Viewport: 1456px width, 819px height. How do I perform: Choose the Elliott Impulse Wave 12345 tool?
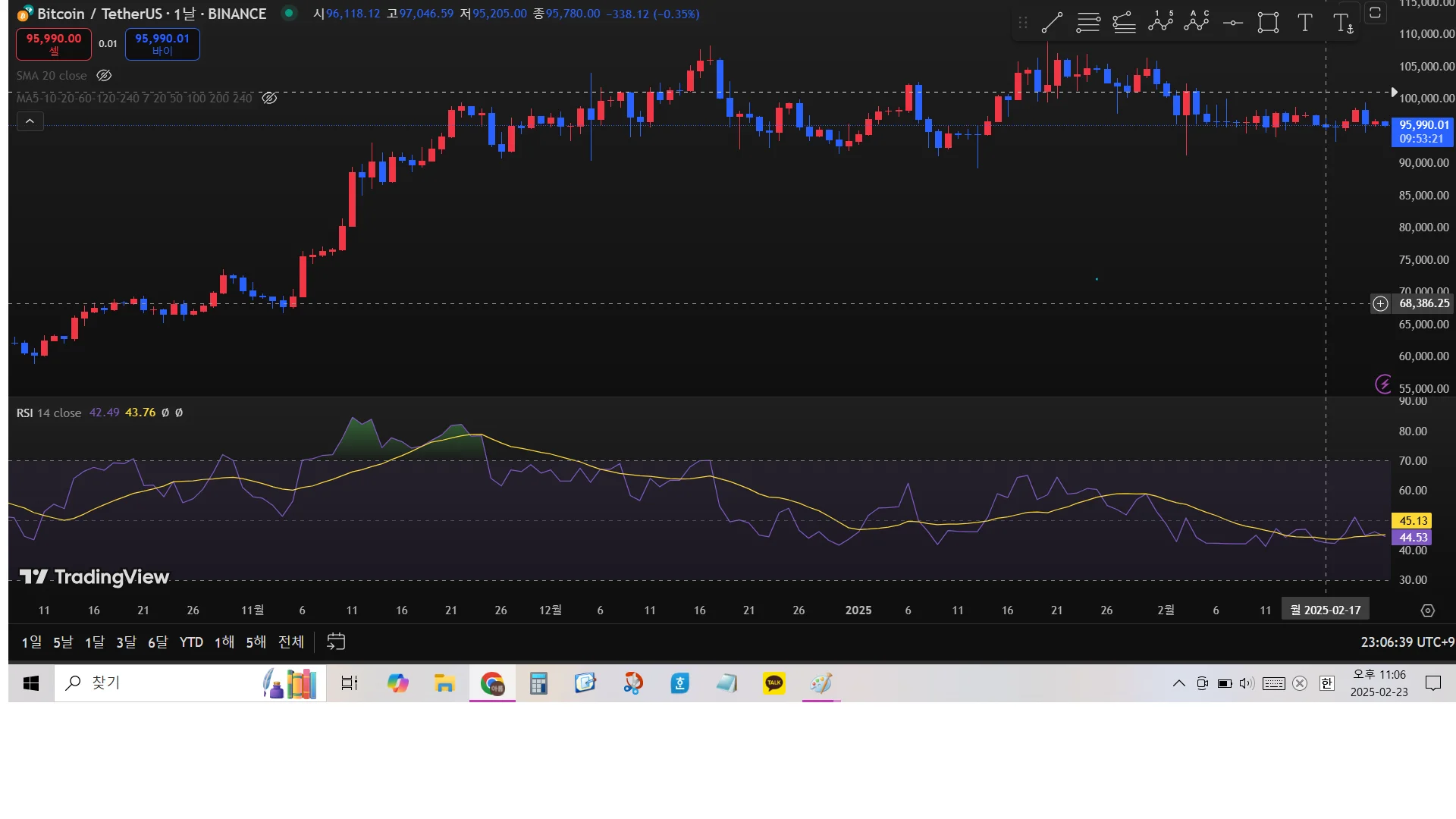(x=1160, y=23)
